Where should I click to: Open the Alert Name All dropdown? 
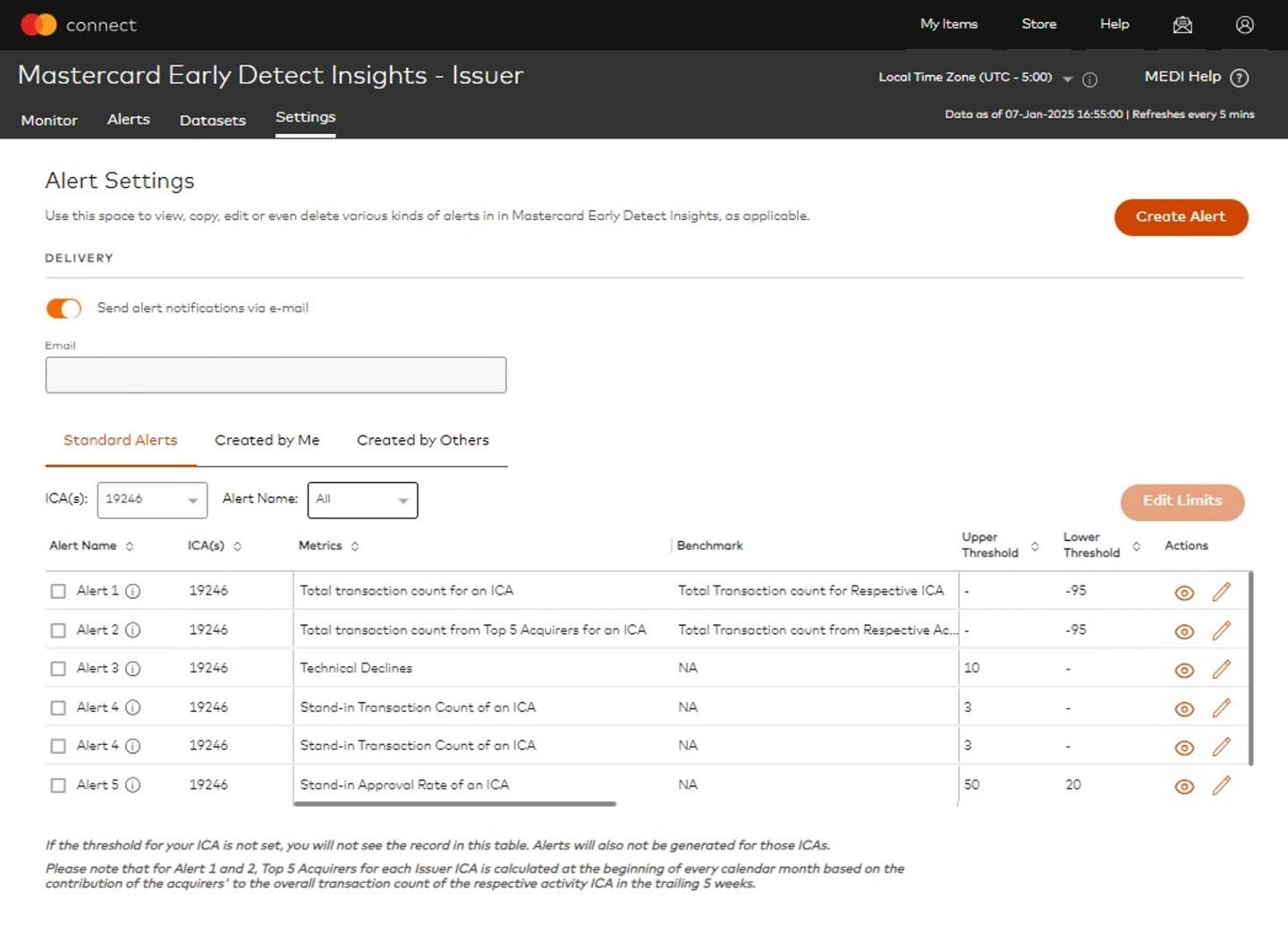[x=362, y=500]
